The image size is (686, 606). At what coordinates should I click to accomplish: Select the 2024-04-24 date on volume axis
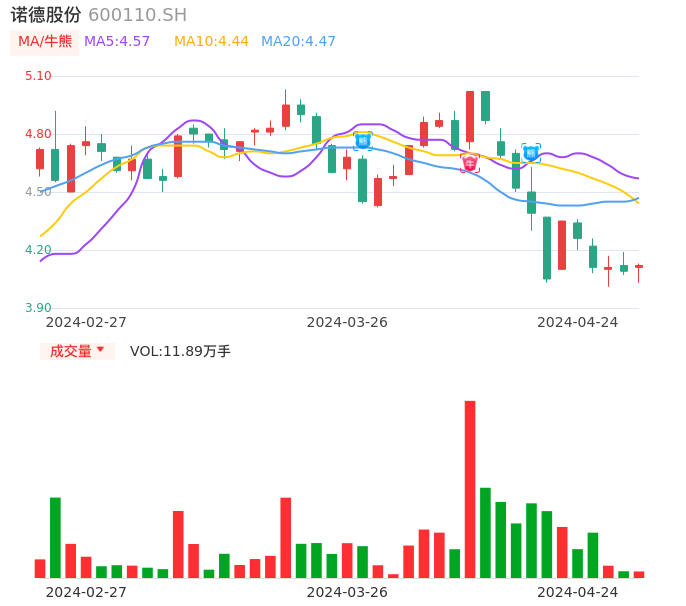point(578,591)
